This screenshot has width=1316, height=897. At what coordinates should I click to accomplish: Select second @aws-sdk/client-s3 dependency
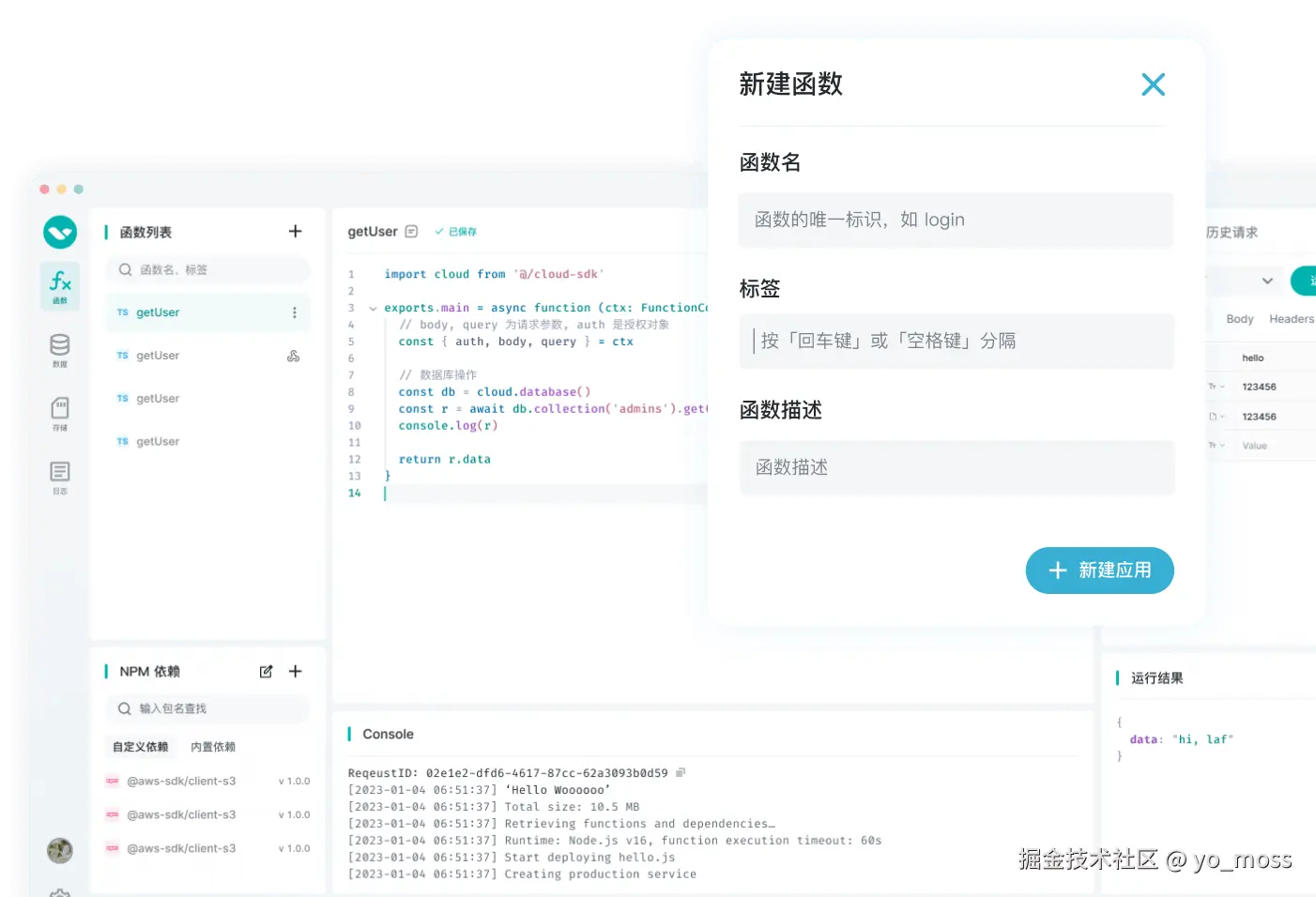coord(207,814)
